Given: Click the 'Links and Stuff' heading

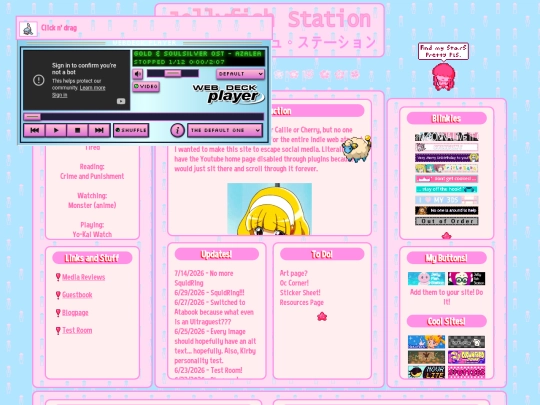Looking at the screenshot, I should 92,258.
